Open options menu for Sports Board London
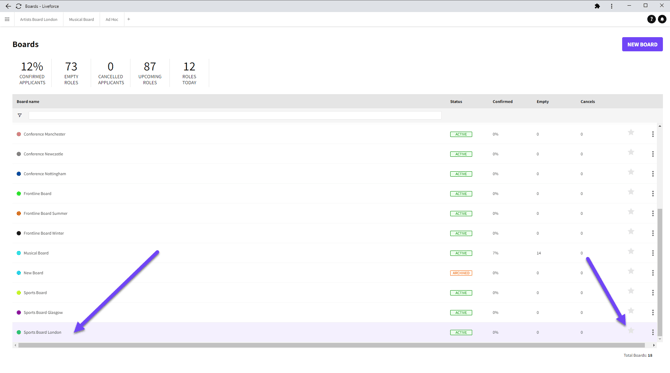 [x=653, y=332]
